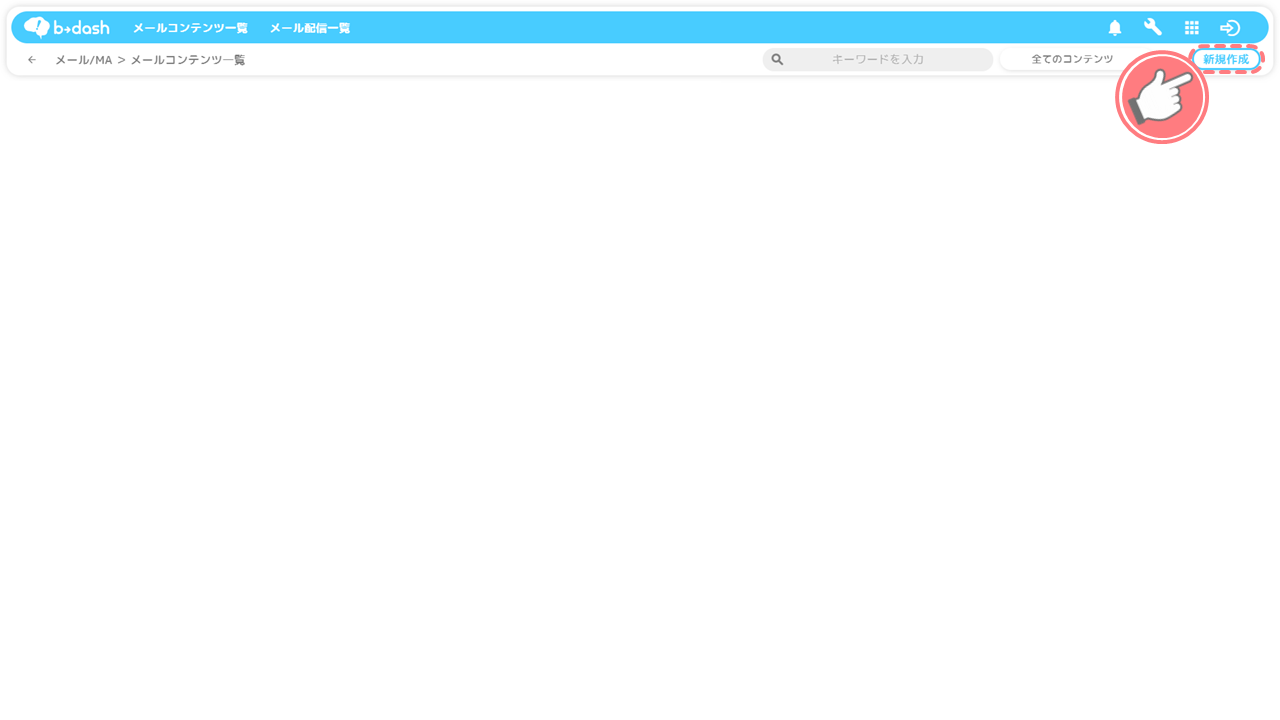This screenshot has height=720, width=1280.
Task: Click the メールコンテンツ一覧 breadcrumb text
Action: click(x=188, y=60)
